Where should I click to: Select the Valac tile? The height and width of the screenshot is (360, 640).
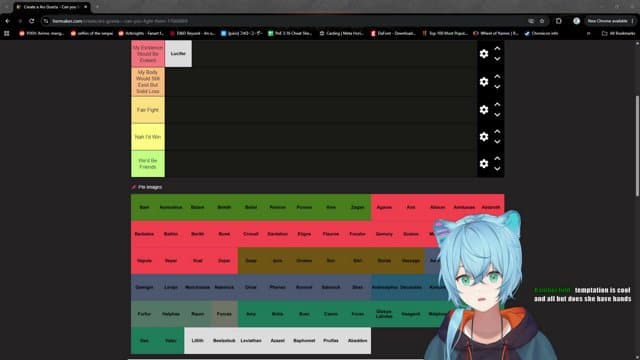pyautogui.click(x=171, y=340)
